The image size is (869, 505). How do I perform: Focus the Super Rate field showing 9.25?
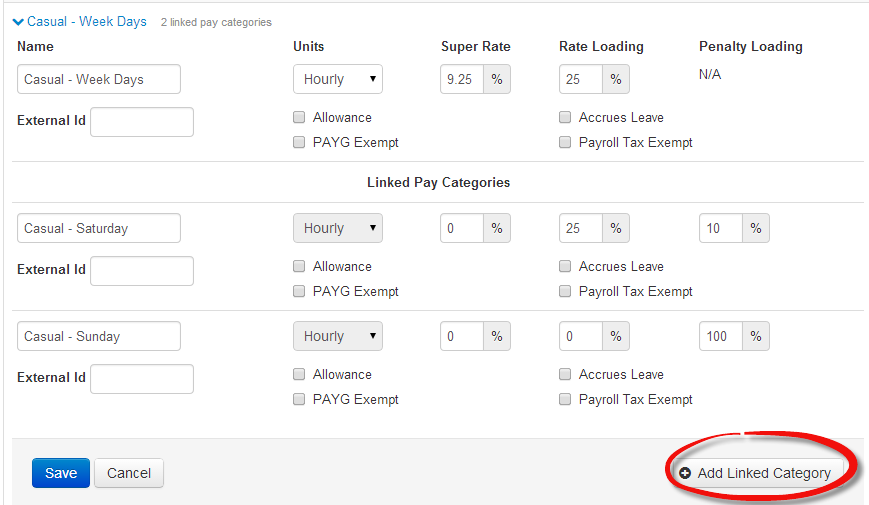click(462, 79)
